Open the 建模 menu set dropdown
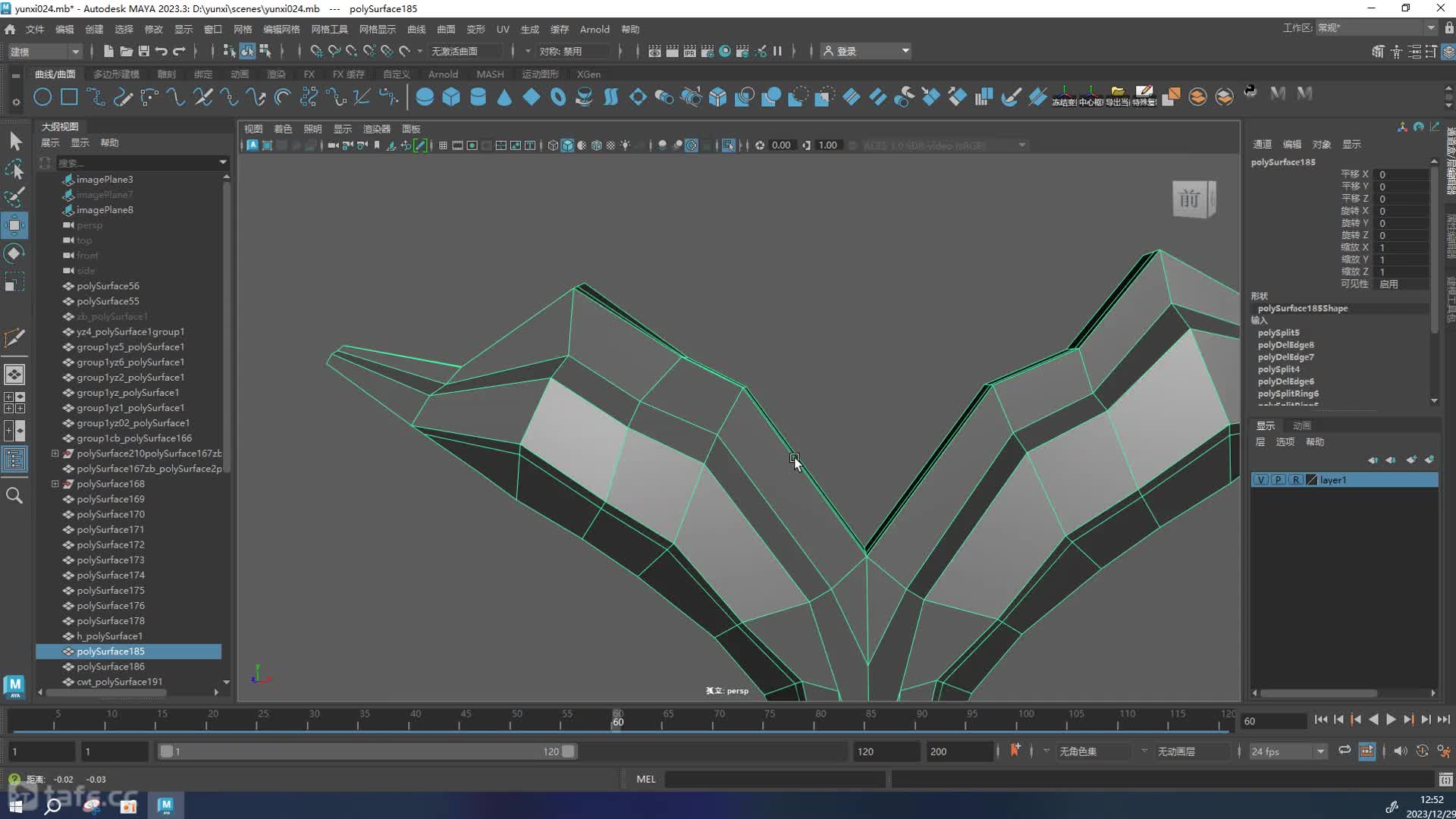1456x819 pixels. pos(44,52)
